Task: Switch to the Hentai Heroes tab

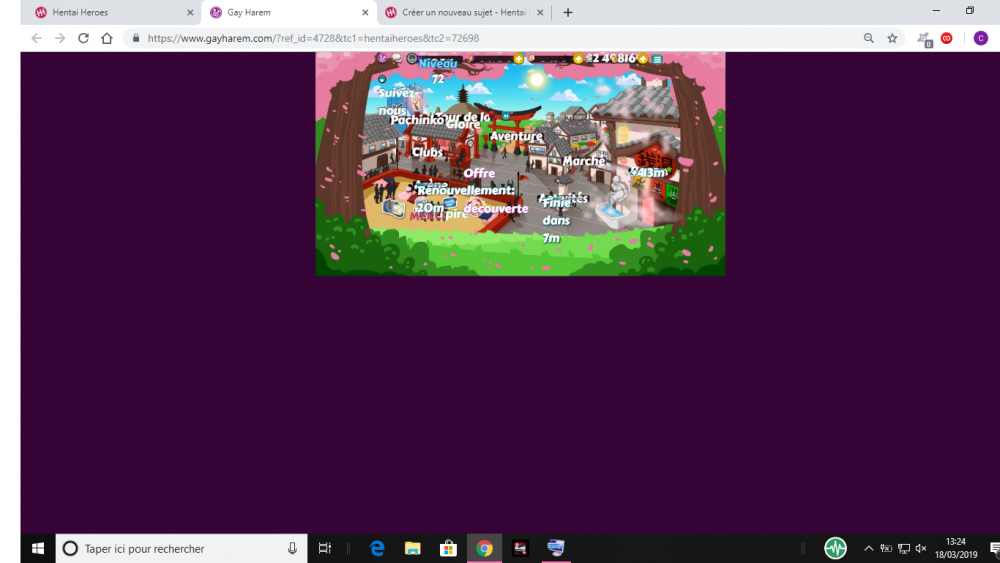Action: point(110,13)
